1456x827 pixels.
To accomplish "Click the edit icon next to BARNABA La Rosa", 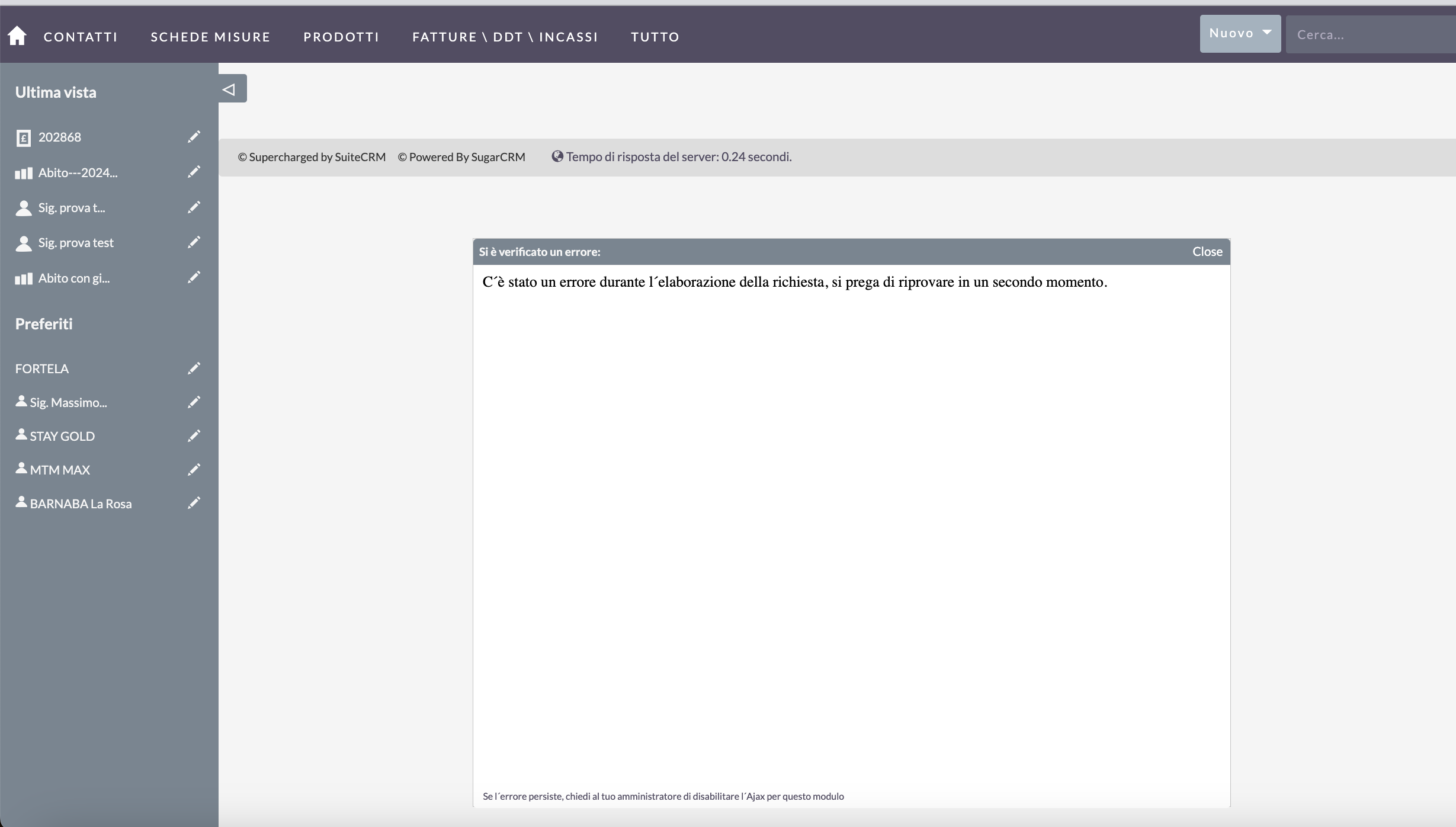I will coord(193,503).
